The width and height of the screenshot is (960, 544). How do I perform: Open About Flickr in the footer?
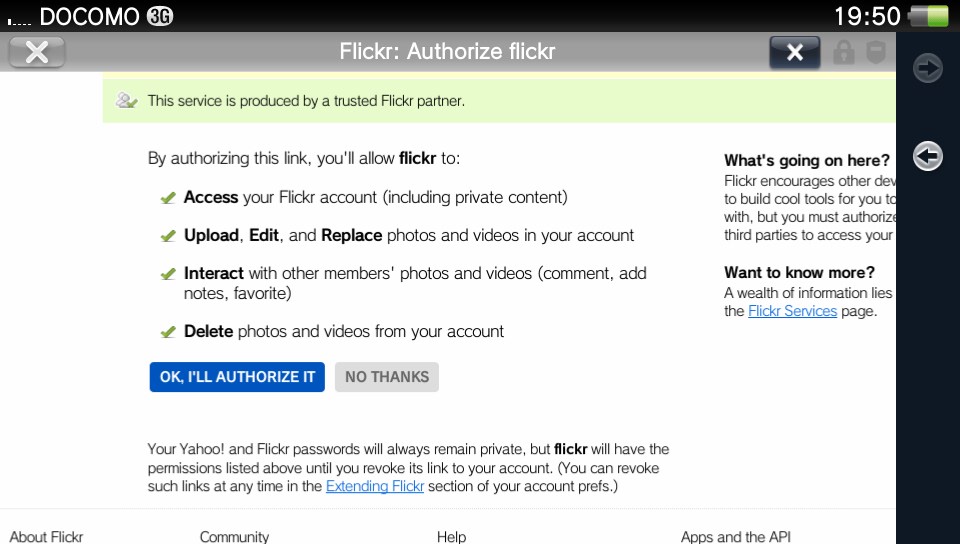[x=47, y=537]
